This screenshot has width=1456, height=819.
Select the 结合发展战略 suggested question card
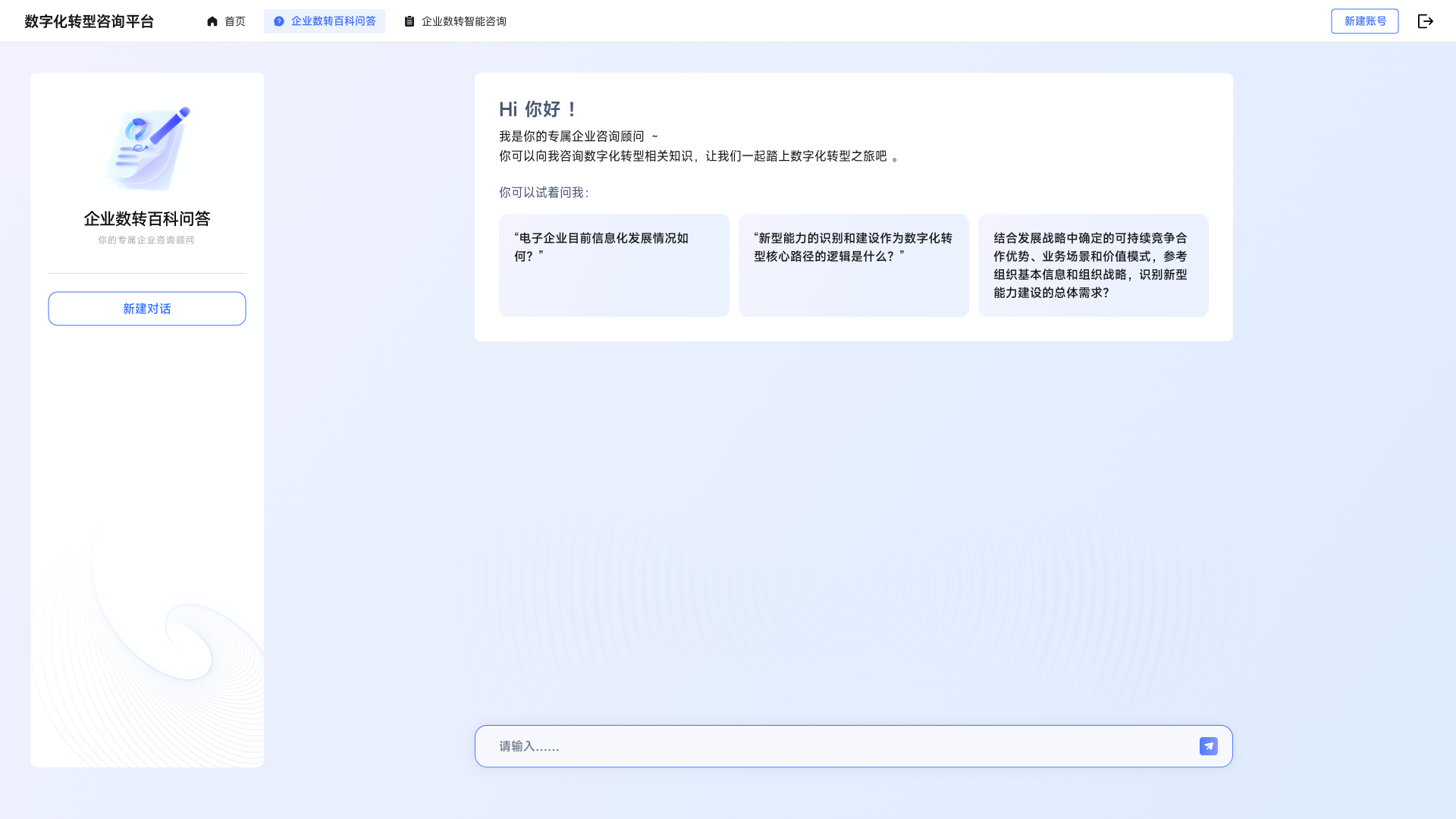click(x=1093, y=265)
